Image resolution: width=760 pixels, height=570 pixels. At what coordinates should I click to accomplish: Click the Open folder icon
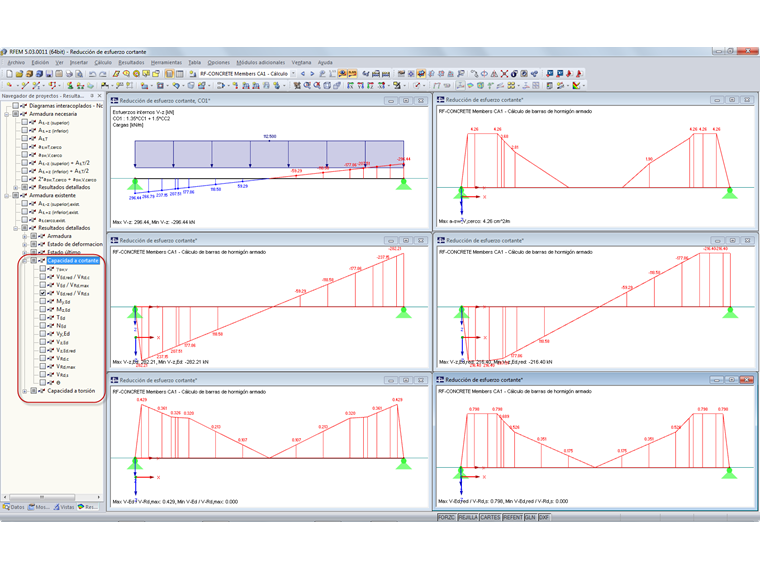click(x=19, y=74)
